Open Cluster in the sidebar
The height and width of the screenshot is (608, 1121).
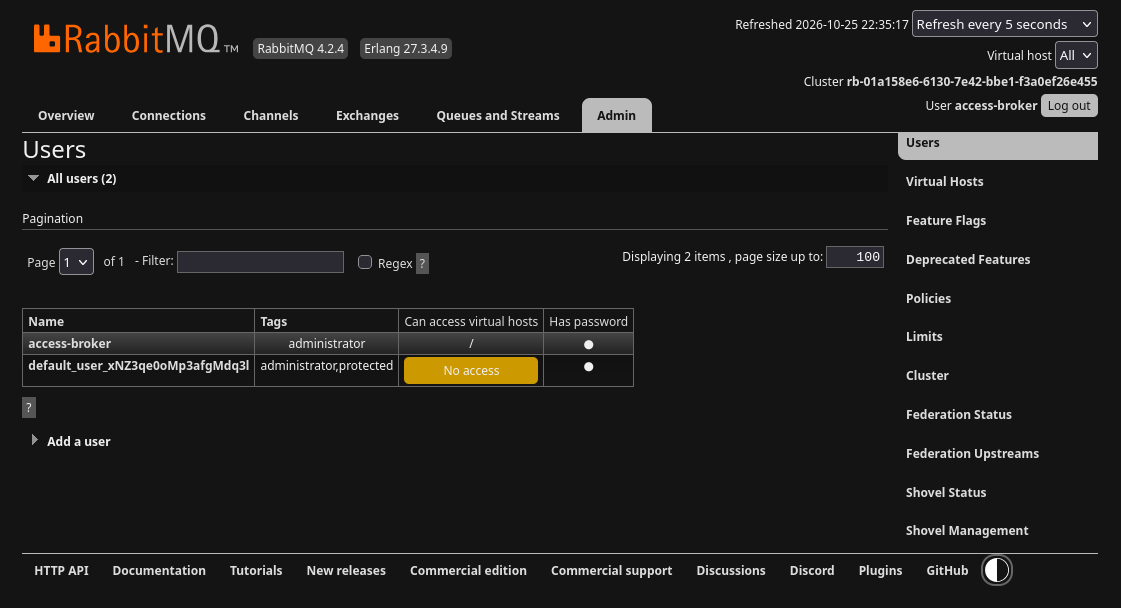tap(927, 376)
